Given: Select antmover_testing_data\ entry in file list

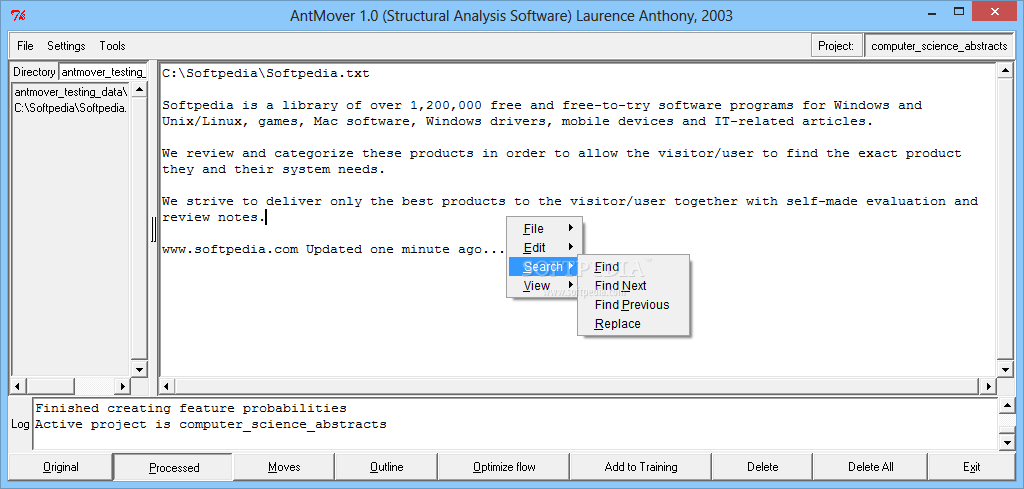Looking at the screenshot, I should click(x=71, y=92).
